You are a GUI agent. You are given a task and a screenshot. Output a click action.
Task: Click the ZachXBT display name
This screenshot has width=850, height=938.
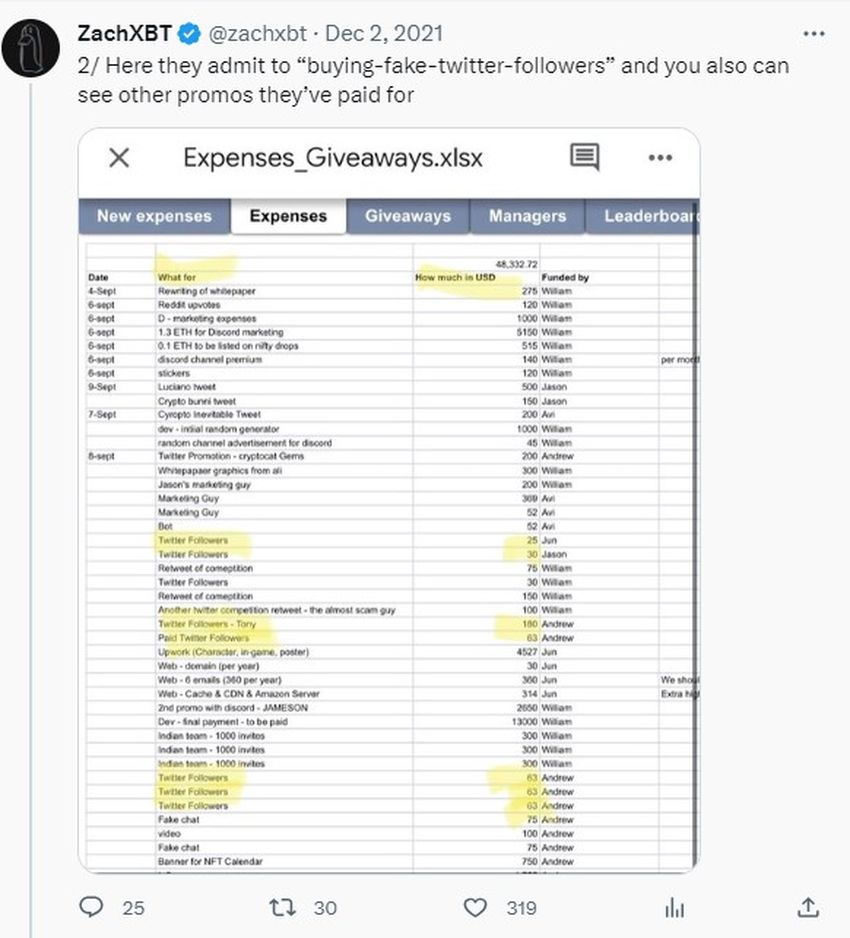click(x=124, y=36)
